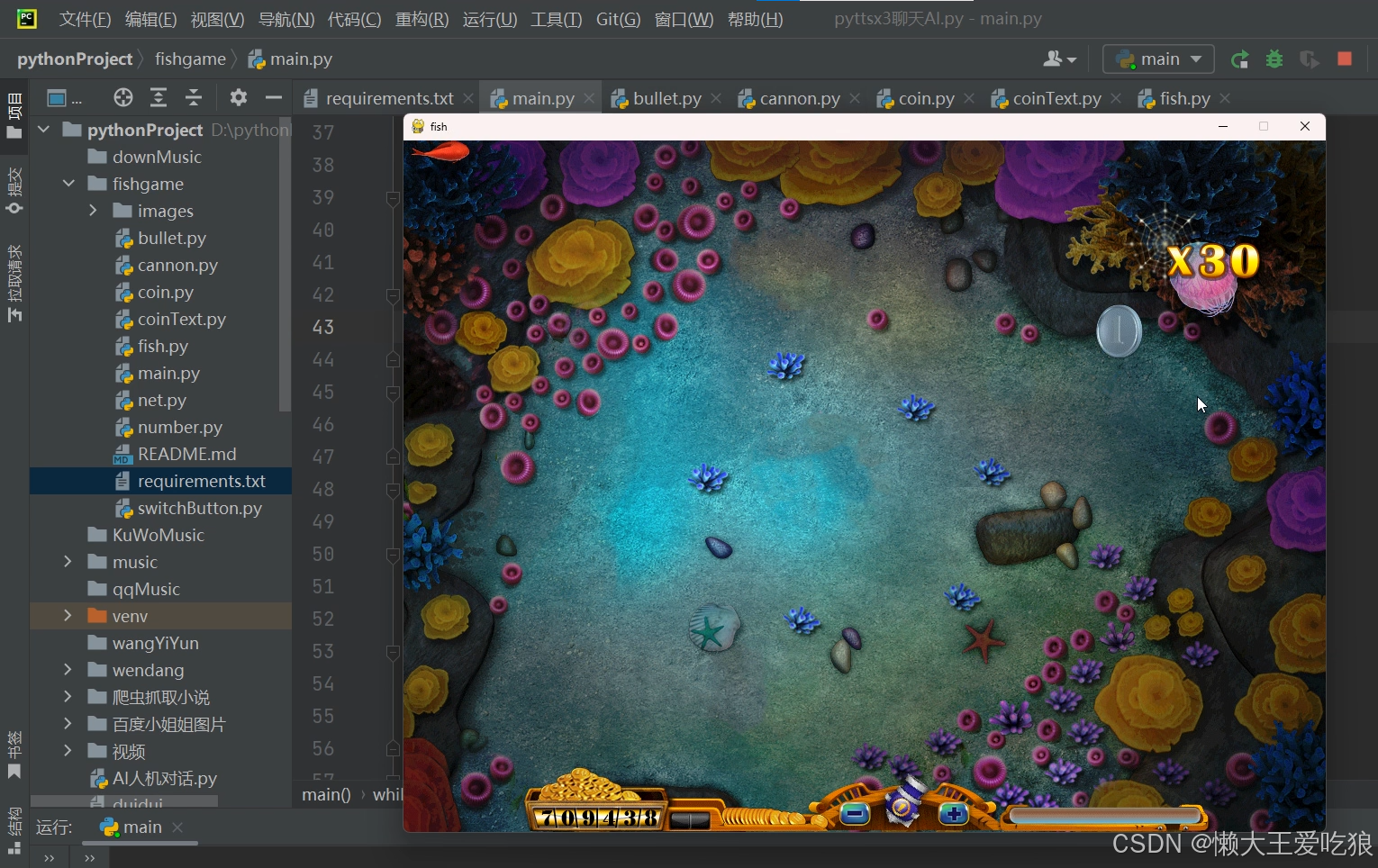Expand the venv folder

(x=68, y=616)
